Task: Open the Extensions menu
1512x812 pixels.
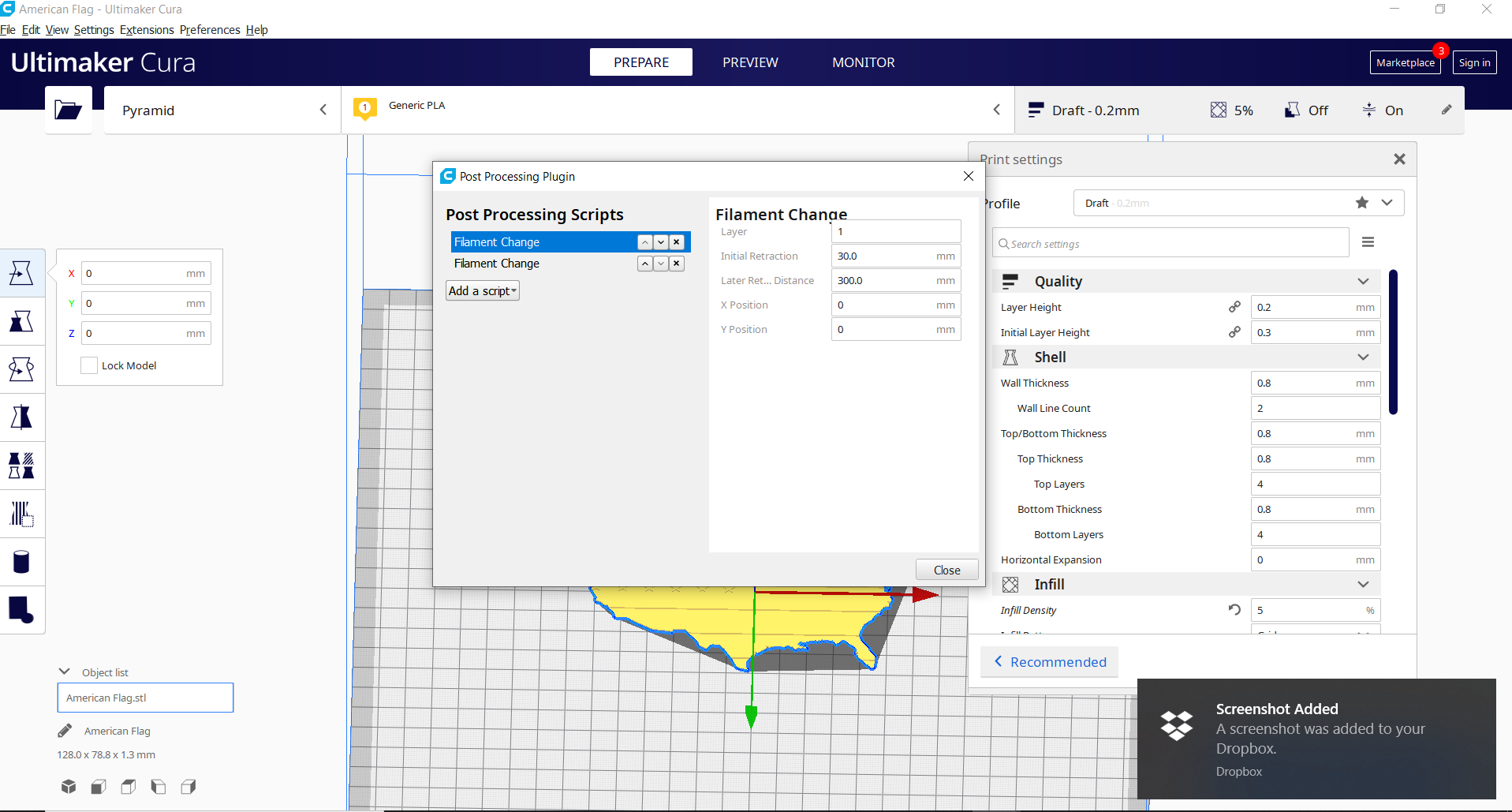Action: click(x=147, y=30)
